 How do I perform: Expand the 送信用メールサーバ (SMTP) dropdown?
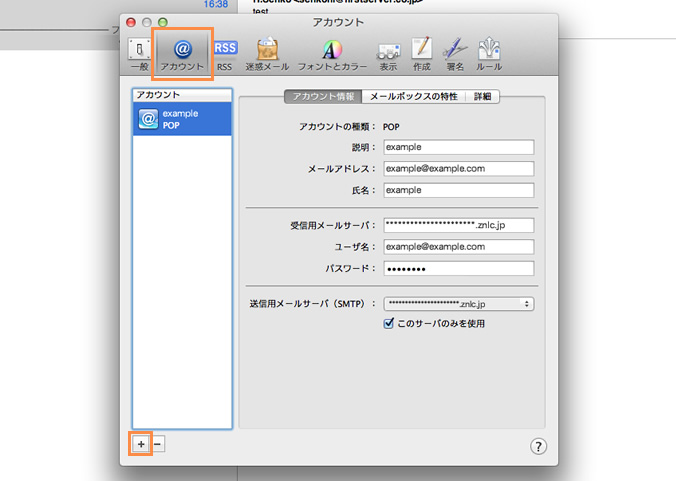click(x=459, y=303)
